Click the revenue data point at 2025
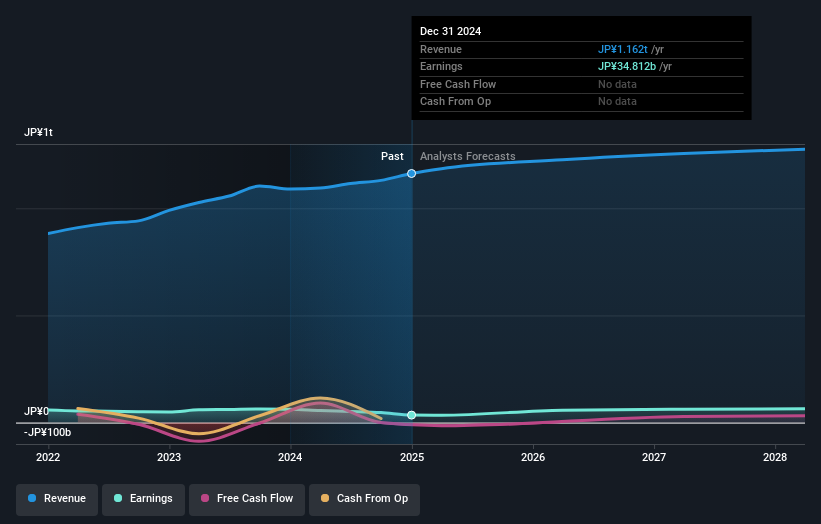The width and height of the screenshot is (821, 524). (x=412, y=173)
